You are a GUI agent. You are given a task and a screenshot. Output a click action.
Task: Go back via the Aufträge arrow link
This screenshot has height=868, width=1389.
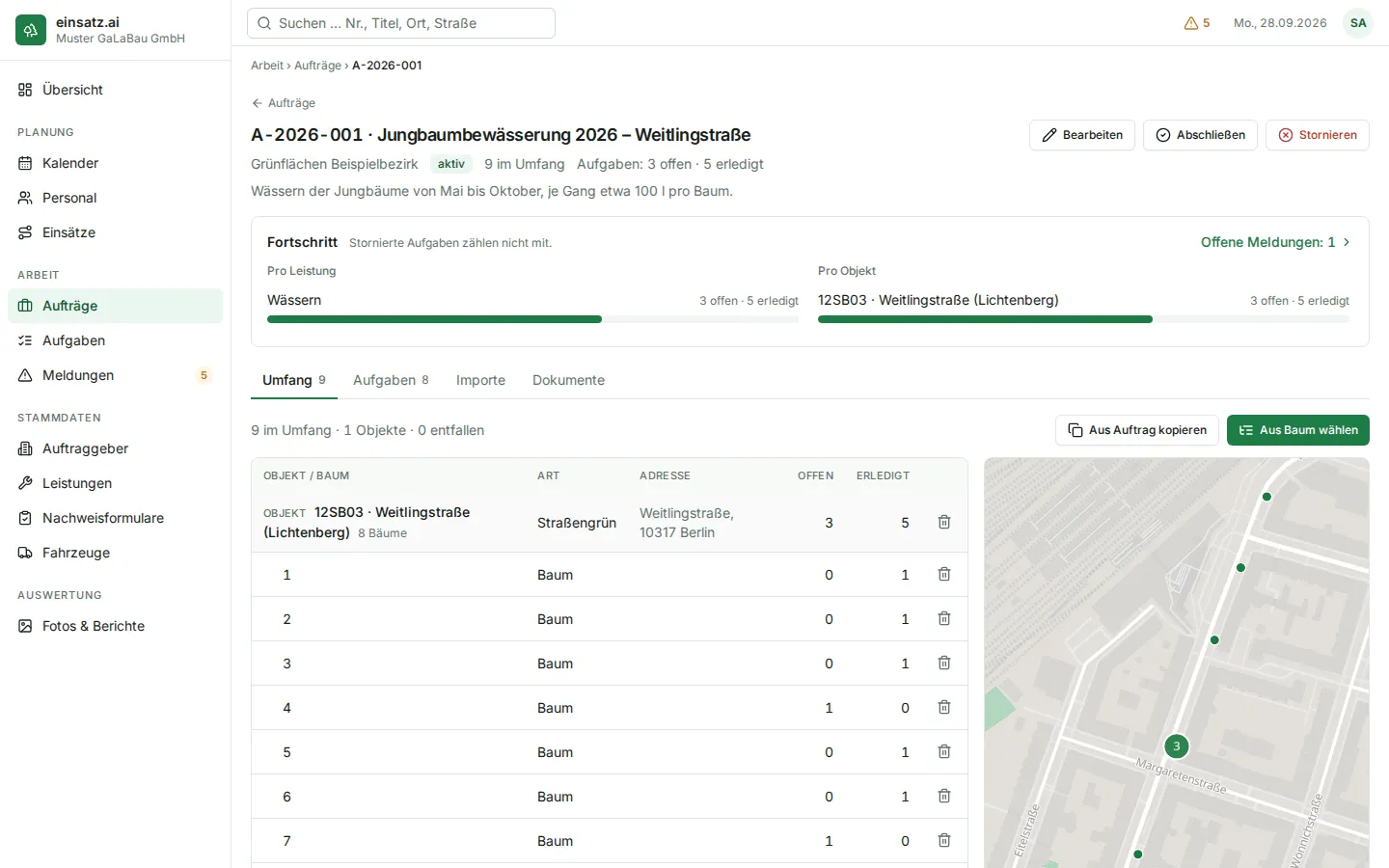pos(284,103)
